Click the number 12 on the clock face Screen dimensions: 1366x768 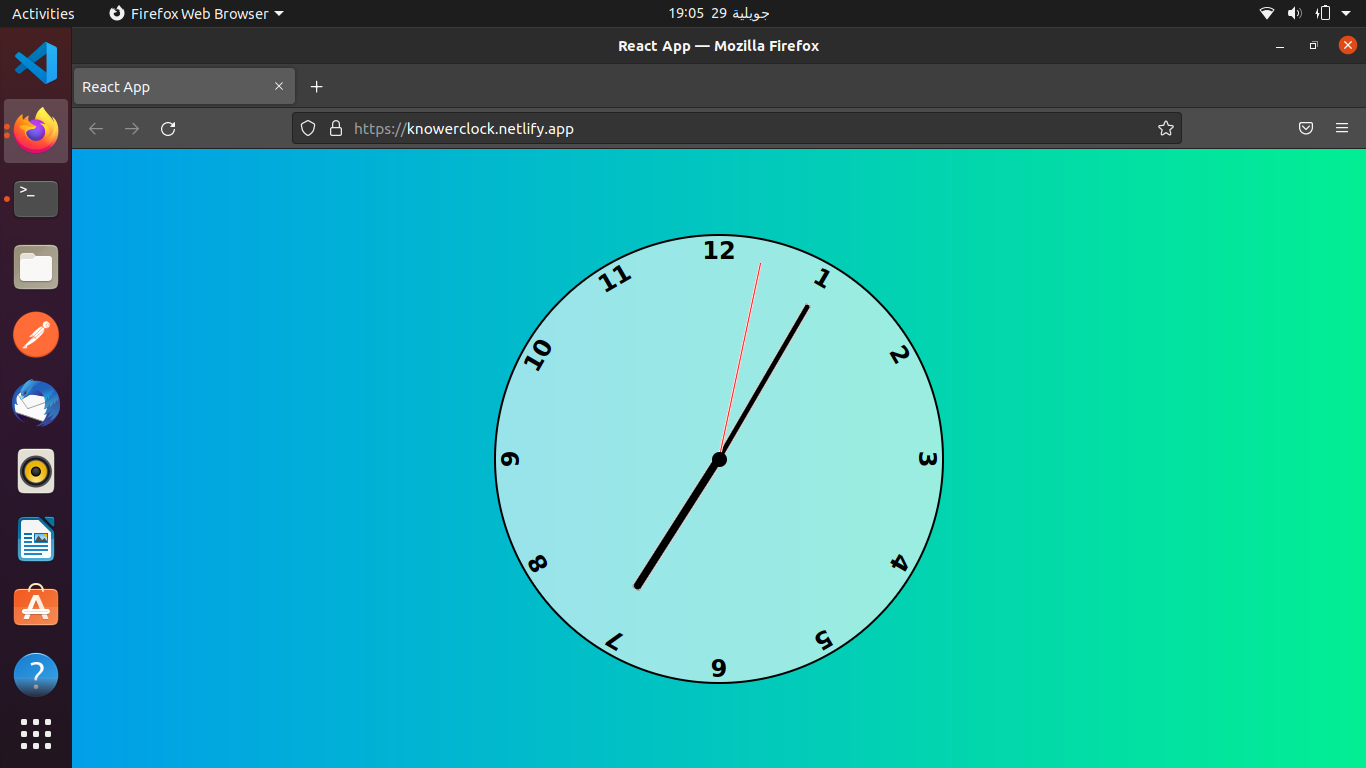click(718, 251)
